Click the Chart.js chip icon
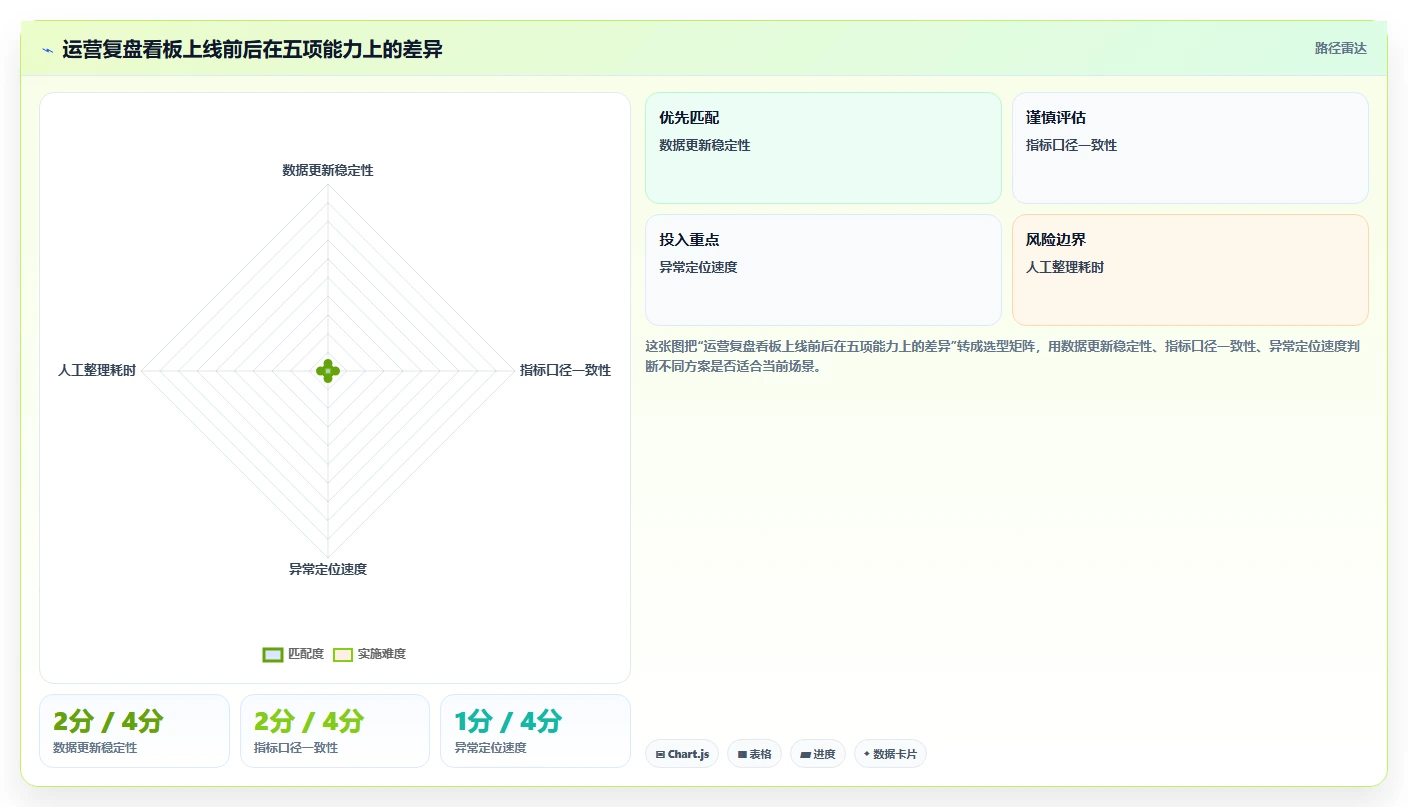Screen dimensions: 1408x807 660,755
